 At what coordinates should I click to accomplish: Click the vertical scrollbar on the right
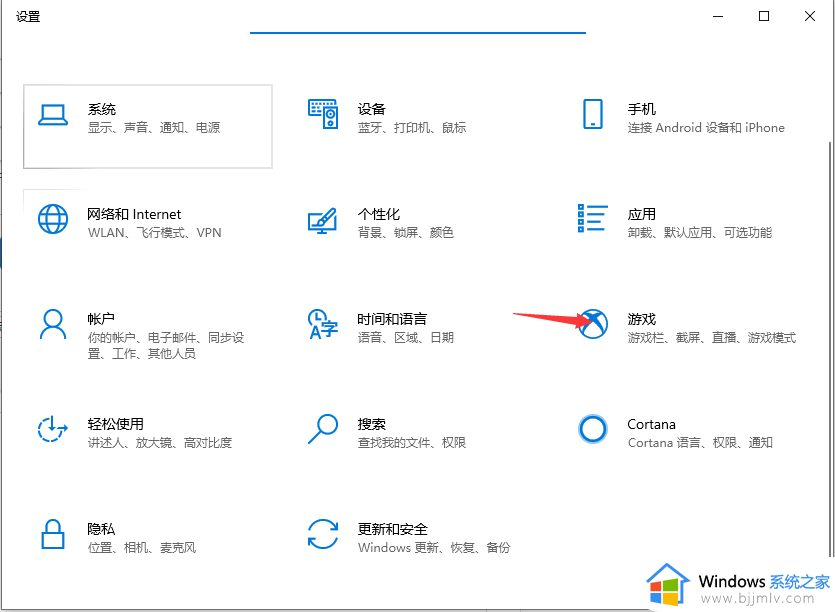click(x=831, y=349)
